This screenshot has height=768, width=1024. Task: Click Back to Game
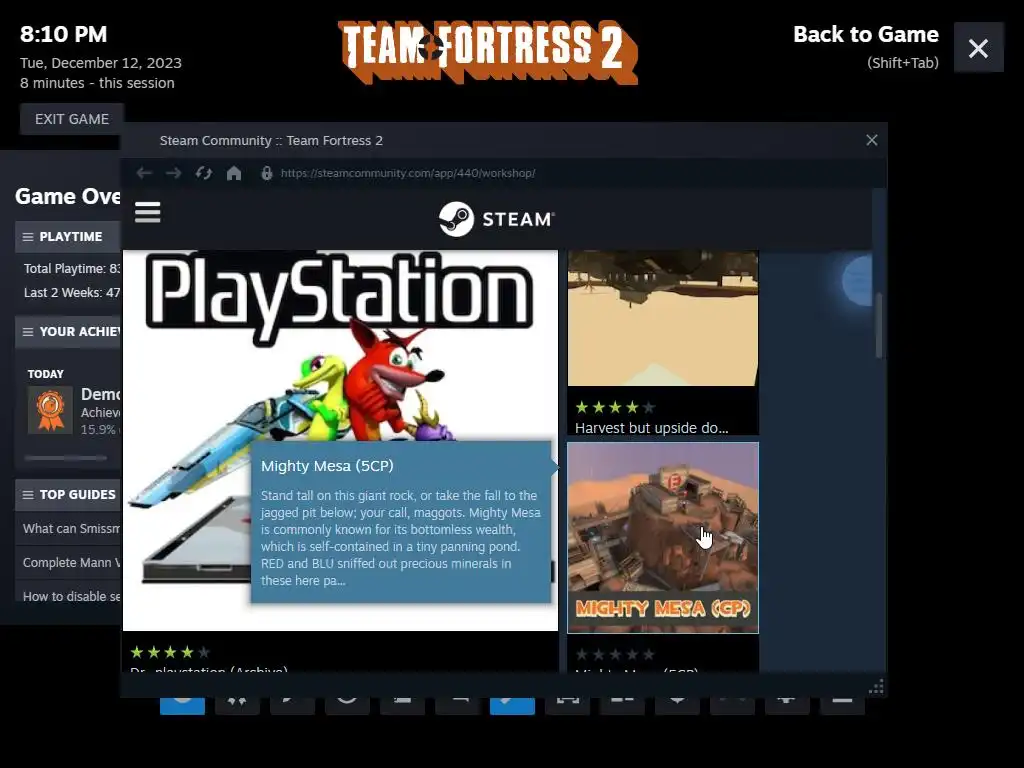865,35
